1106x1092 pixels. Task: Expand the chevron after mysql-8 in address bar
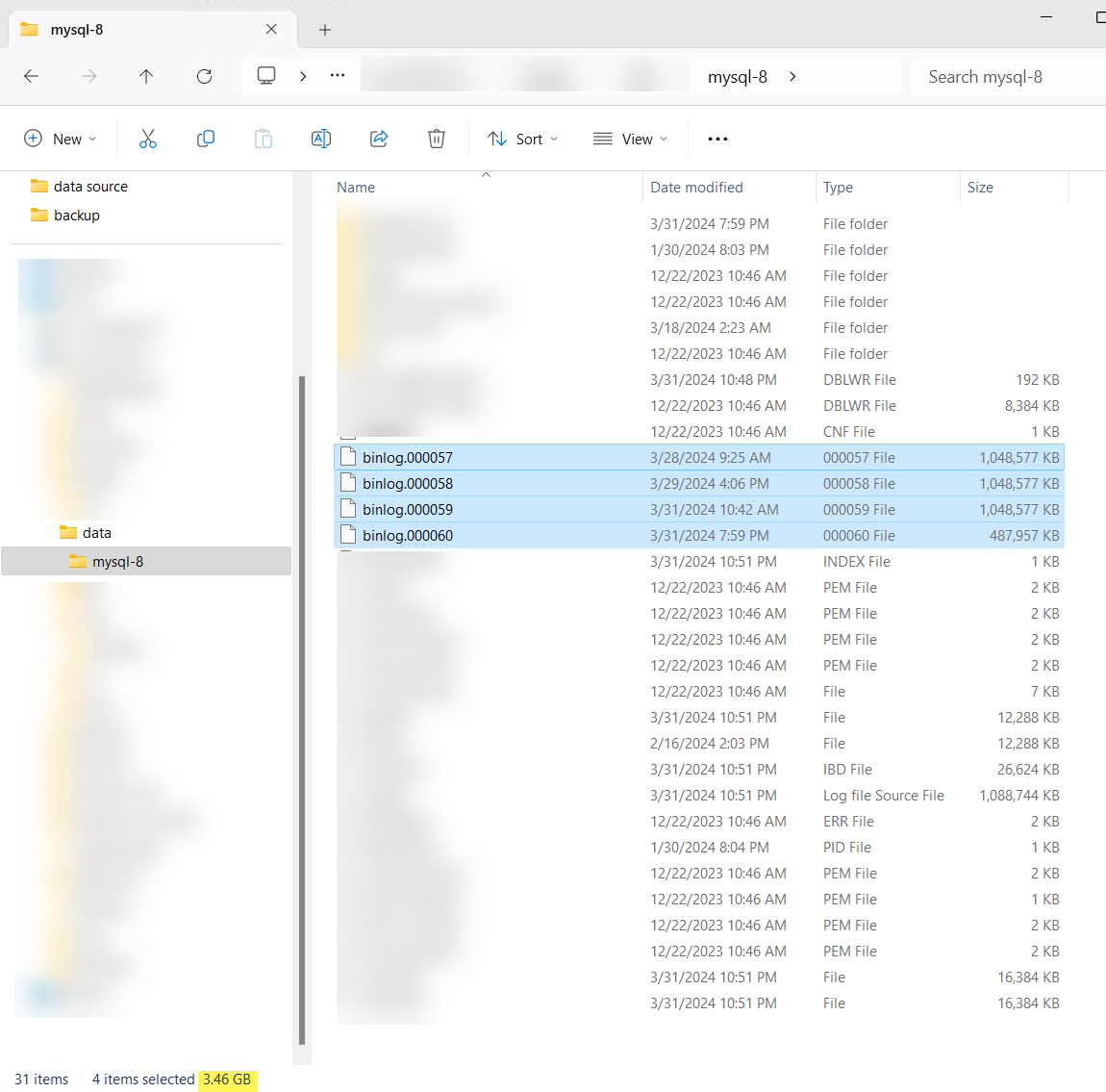click(x=792, y=76)
